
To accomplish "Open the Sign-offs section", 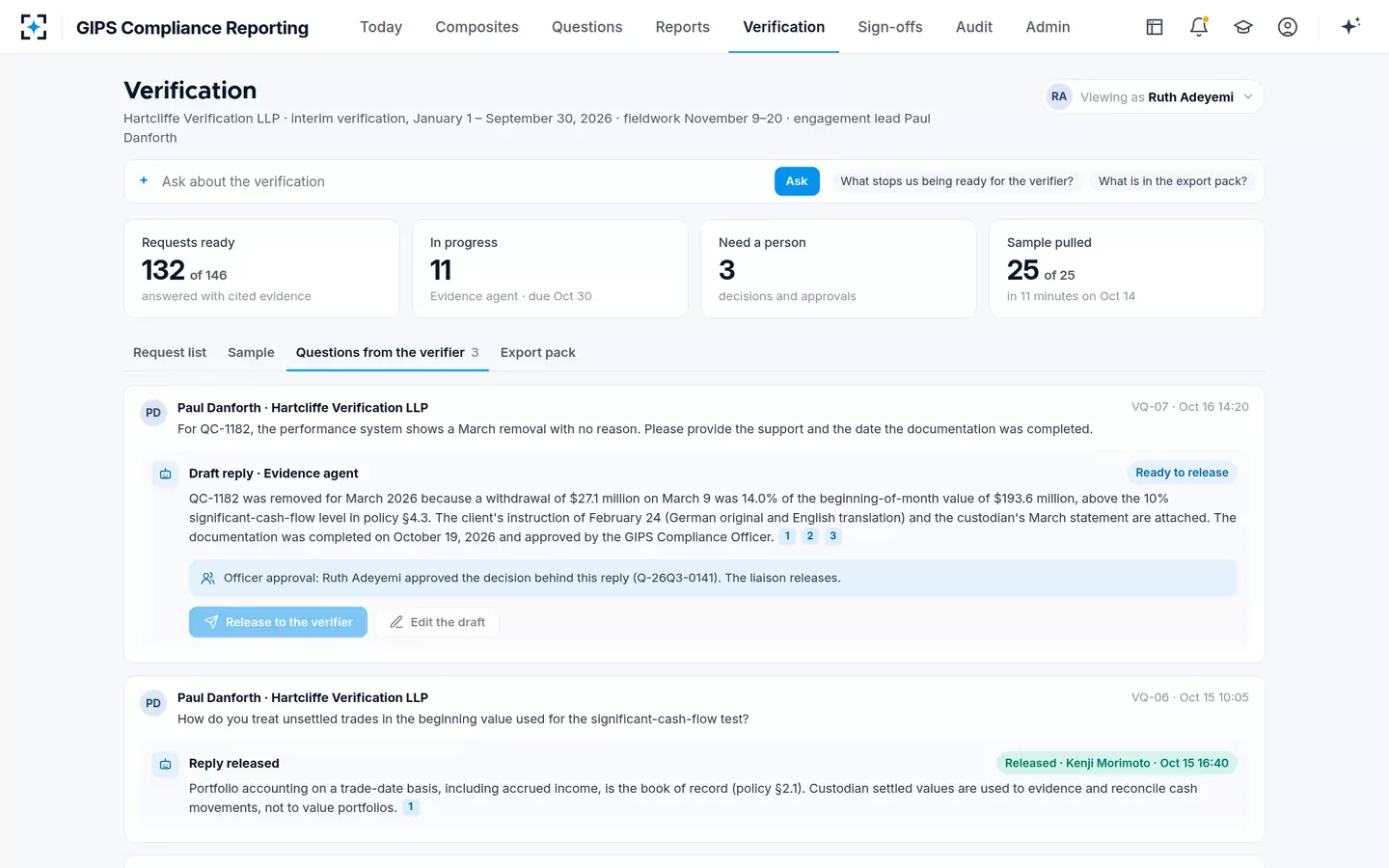I will (890, 27).
